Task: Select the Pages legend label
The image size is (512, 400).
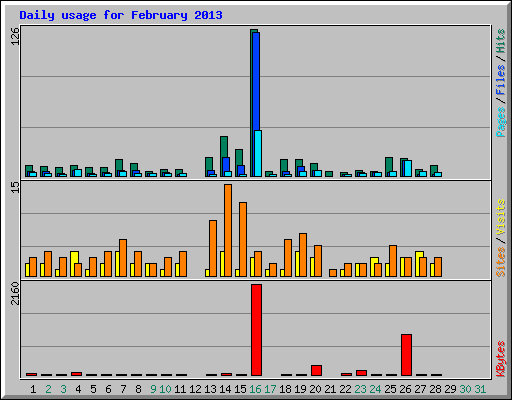Action: pyautogui.click(x=501, y=122)
